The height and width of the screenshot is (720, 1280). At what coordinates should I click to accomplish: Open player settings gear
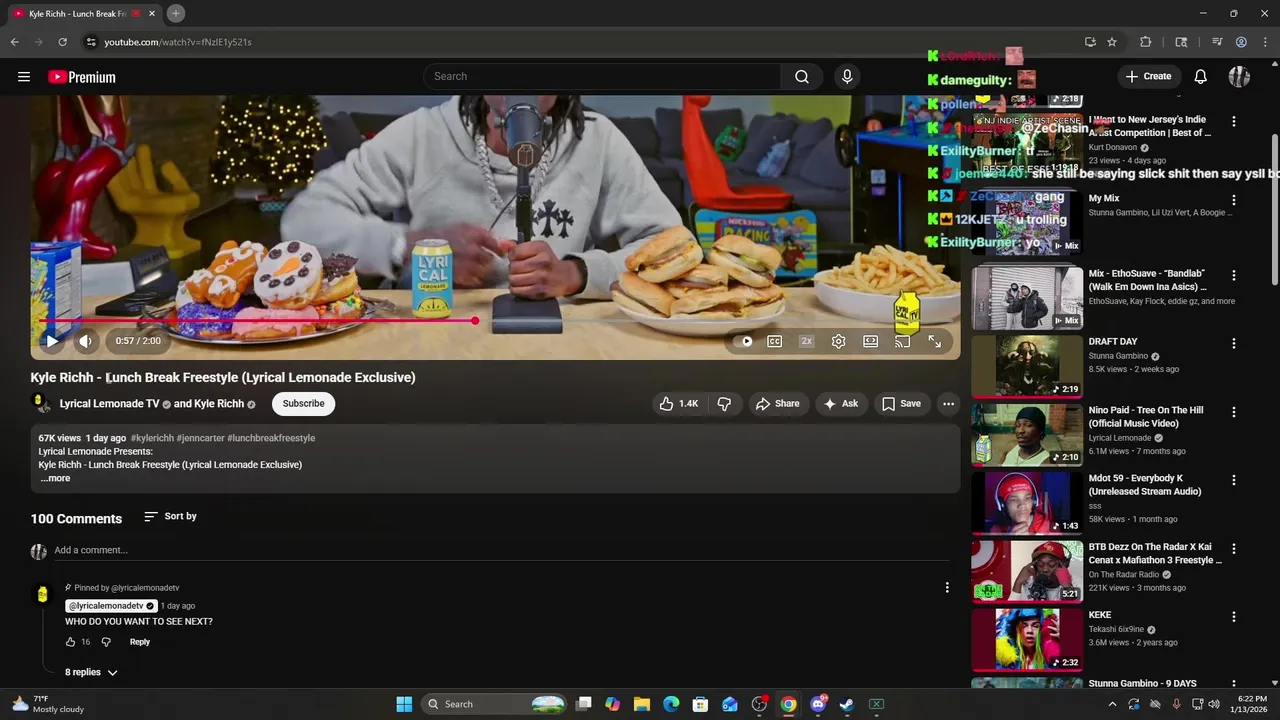[838, 341]
